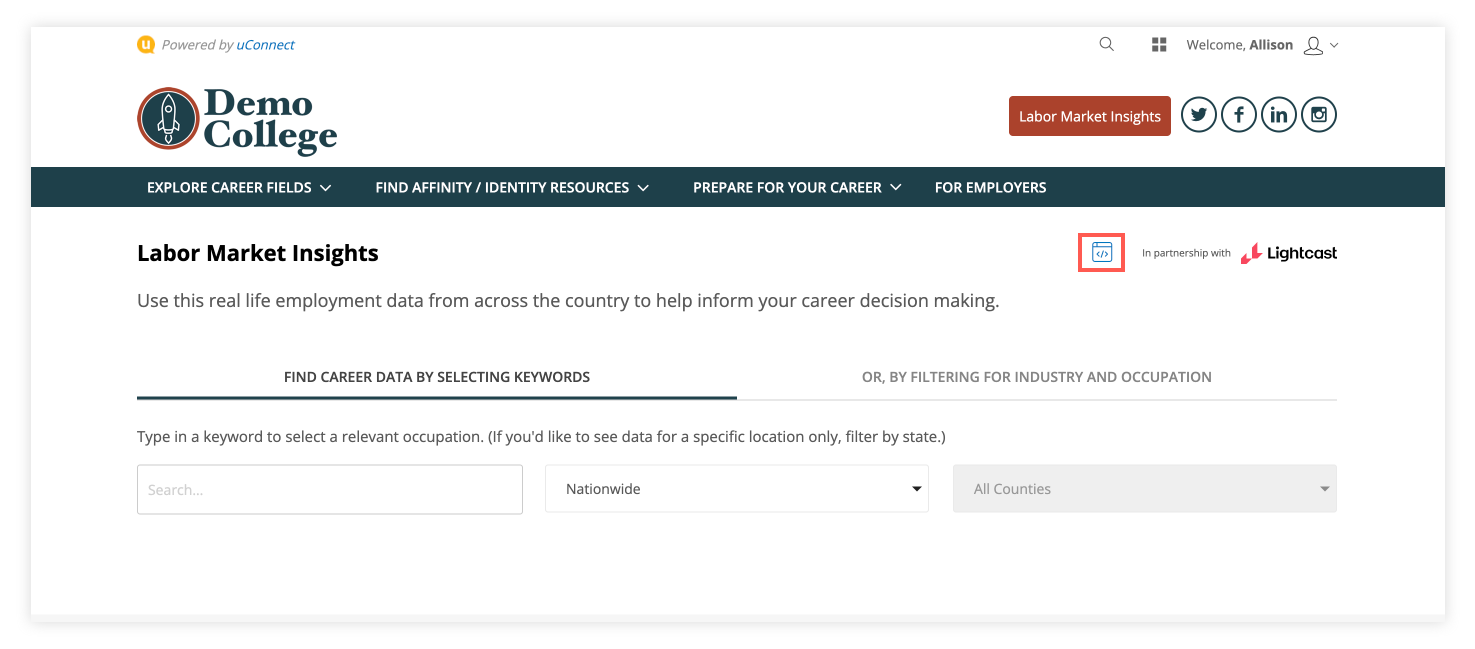Open the Facebook social icon
The height and width of the screenshot is (649, 1475).
[x=1239, y=116]
